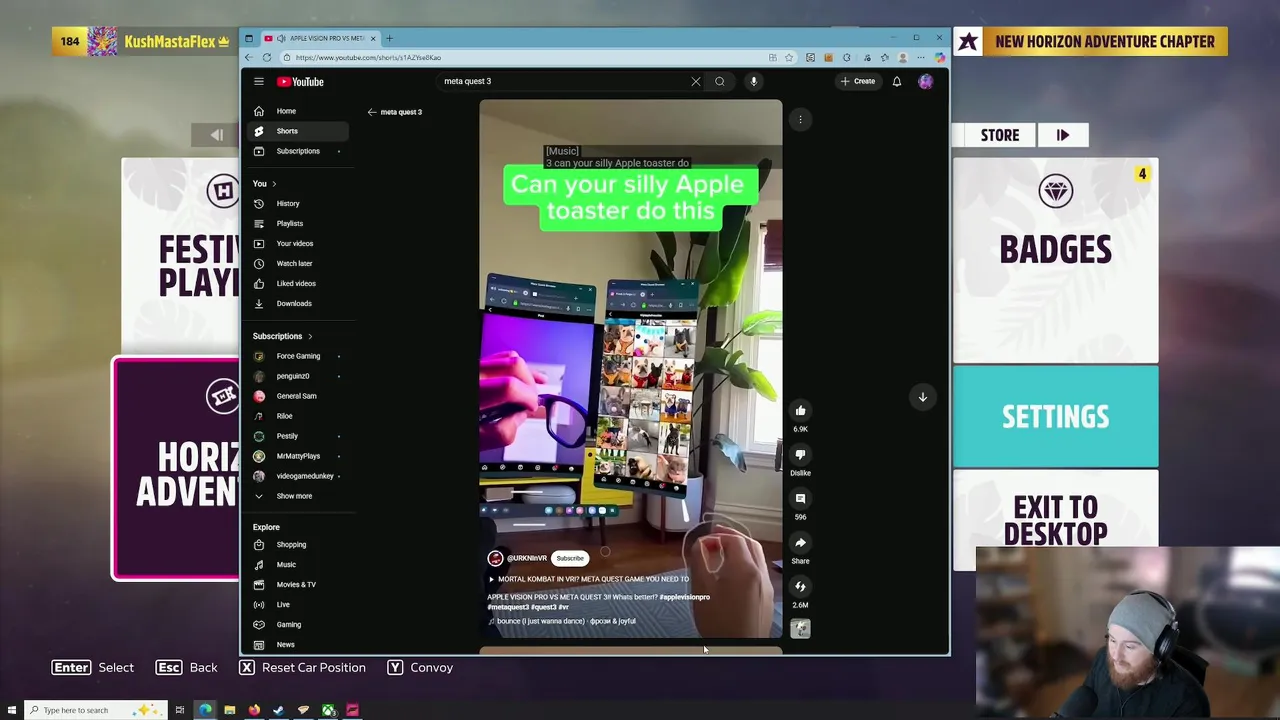Click the browser address bar URL
1280x720 pixels.
coord(368,57)
